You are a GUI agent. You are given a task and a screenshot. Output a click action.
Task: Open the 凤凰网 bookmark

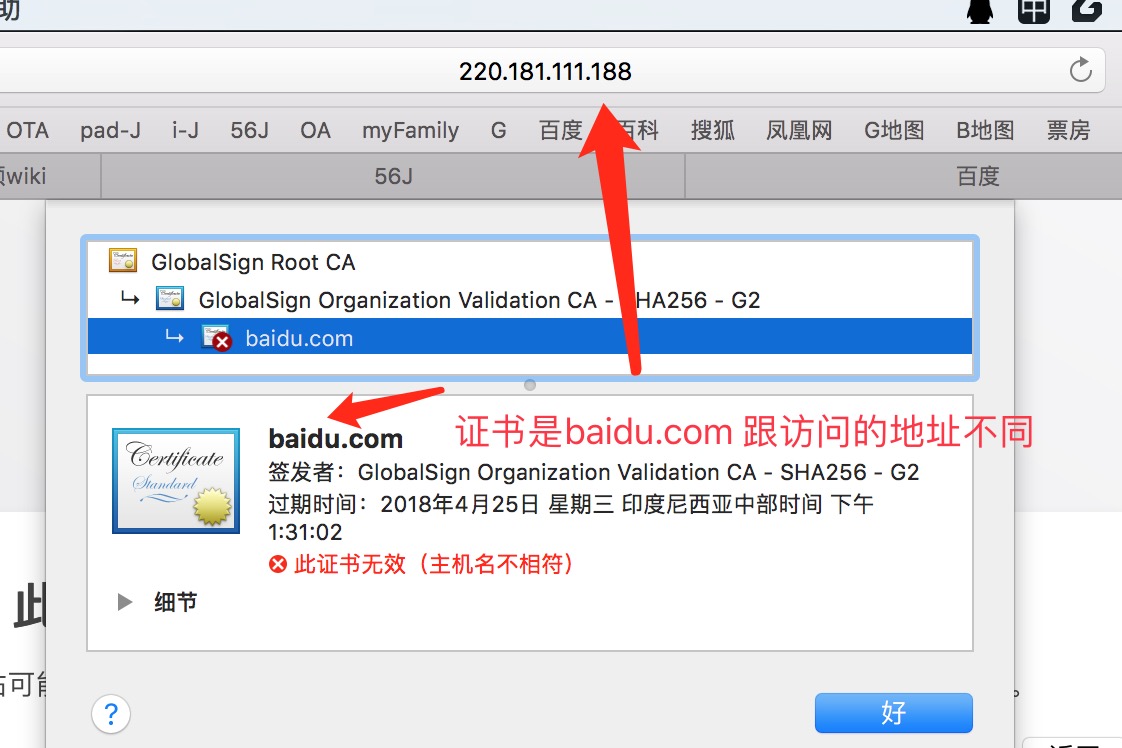[x=799, y=130]
